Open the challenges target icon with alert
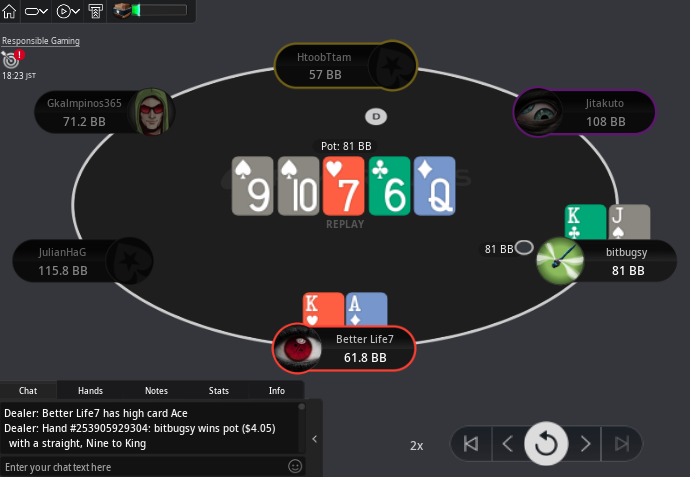The width and height of the screenshot is (690, 477). click(11, 59)
